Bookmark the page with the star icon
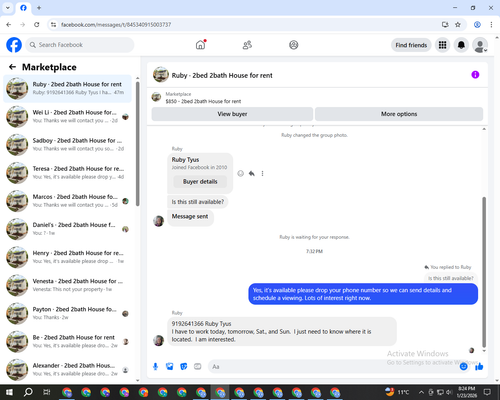The image size is (500, 400). pyautogui.click(x=458, y=25)
